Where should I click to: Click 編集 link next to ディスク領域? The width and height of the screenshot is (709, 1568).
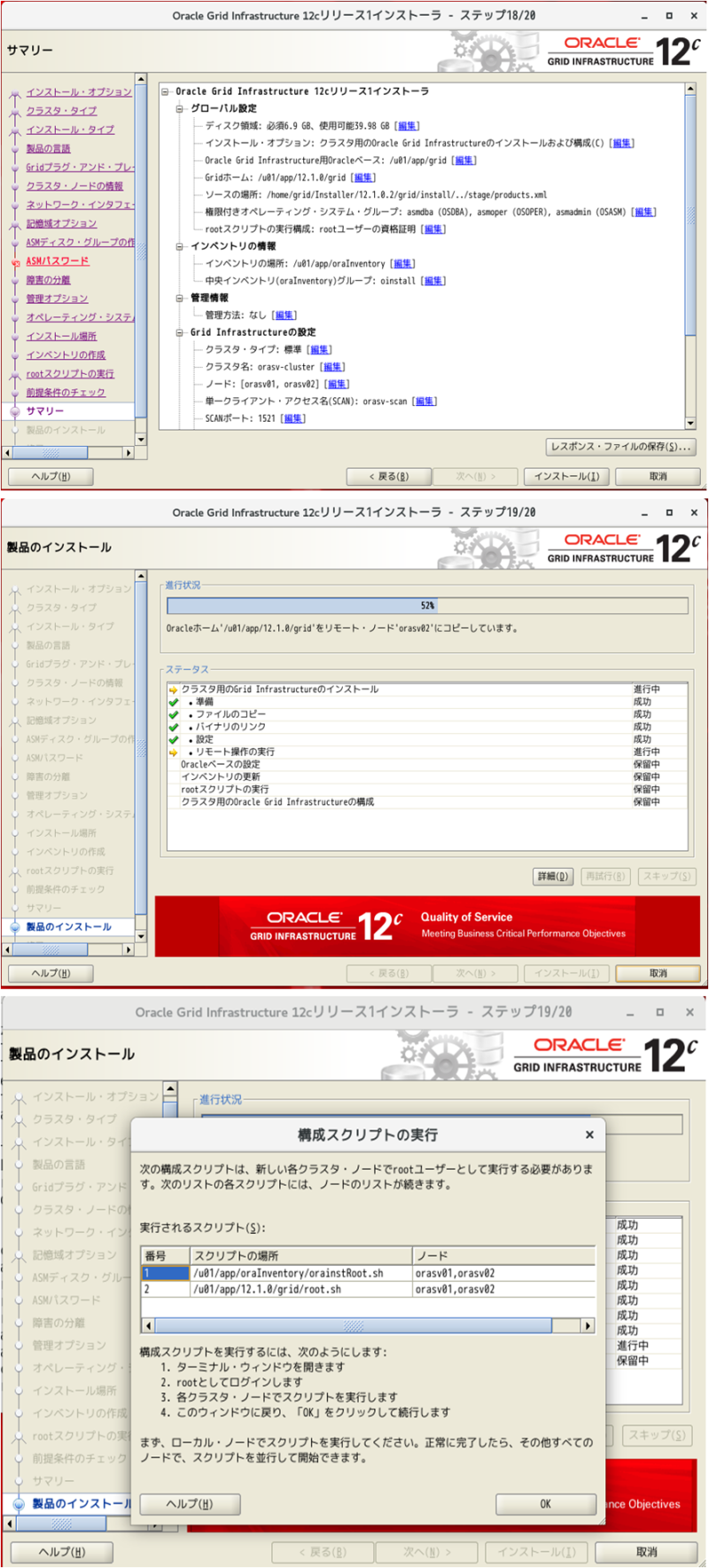point(407,126)
